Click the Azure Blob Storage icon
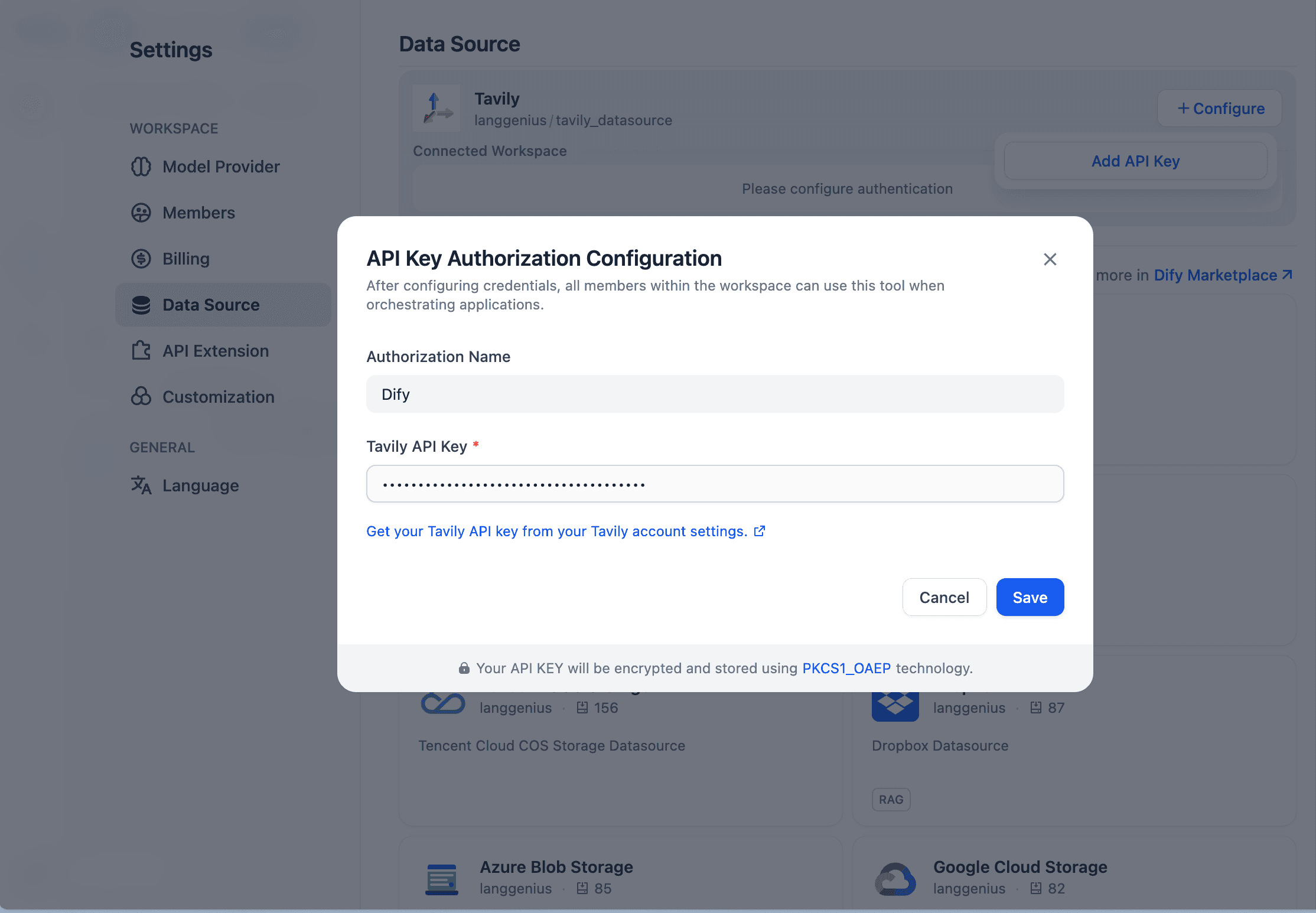The width and height of the screenshot is (1316, 913). tap(441, 878)
